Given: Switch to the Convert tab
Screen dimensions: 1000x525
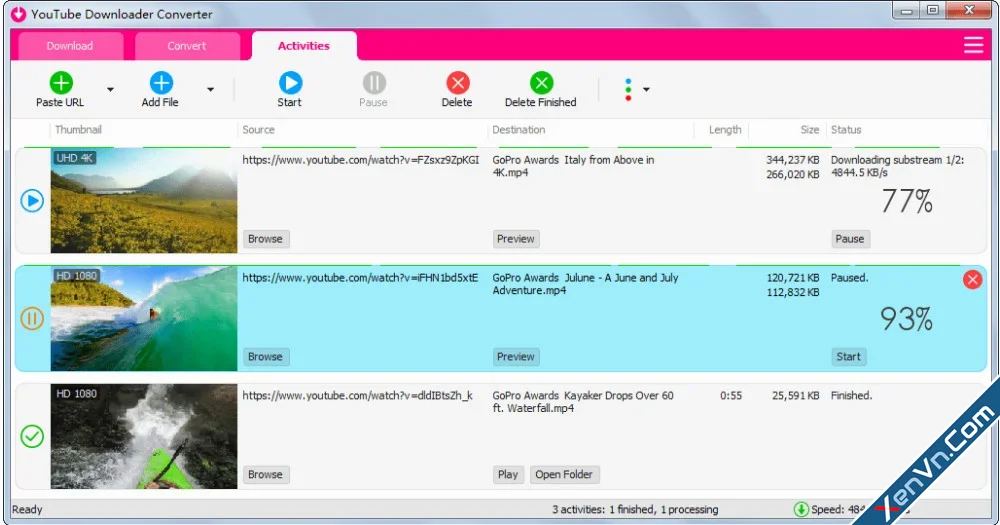Looking at the screenshot, I should 187,46.
